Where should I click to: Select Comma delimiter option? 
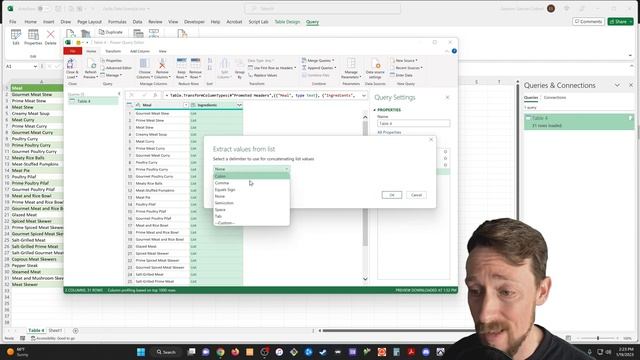(251, 183)
